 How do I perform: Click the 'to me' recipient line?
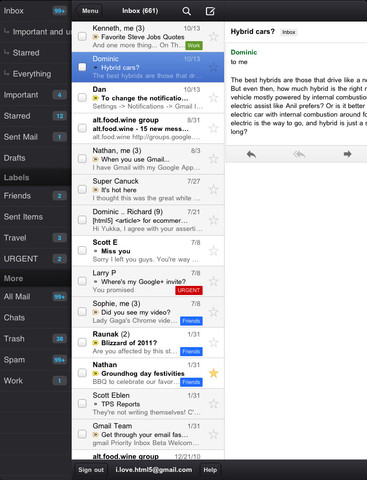coord(239,62)
